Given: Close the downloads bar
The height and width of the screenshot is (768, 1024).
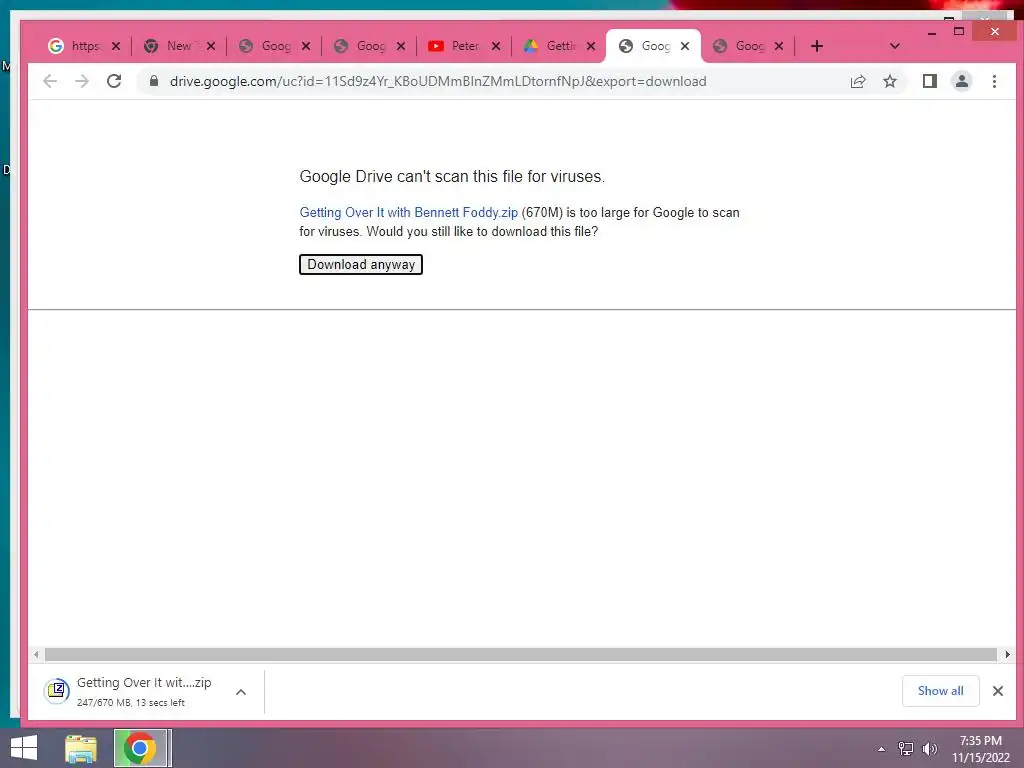Looking at the screenshot, I should [997, 691].
